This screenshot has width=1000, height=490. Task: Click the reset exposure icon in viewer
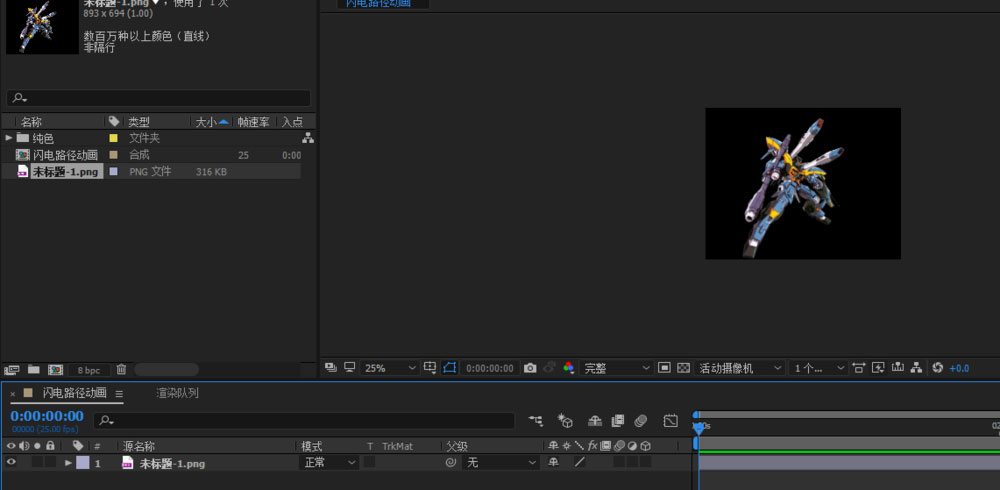click(937, 368)
